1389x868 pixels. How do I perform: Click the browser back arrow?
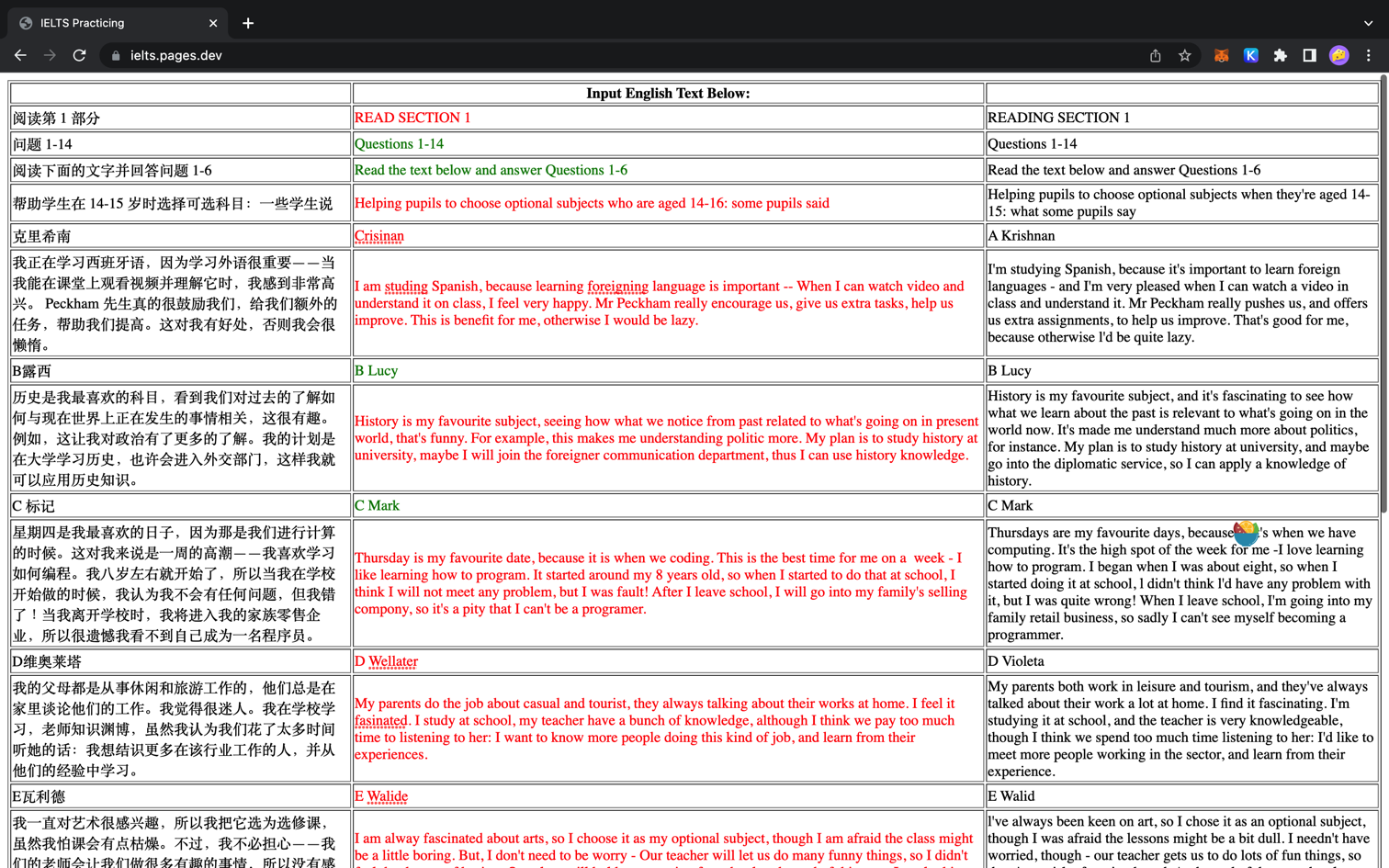click(x=20, y=55)
